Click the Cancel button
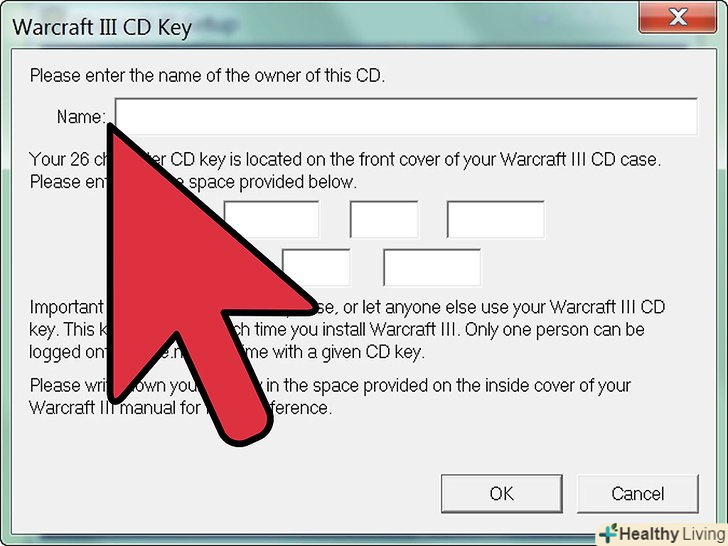The image size is (728, 546). tap(637, 494)
